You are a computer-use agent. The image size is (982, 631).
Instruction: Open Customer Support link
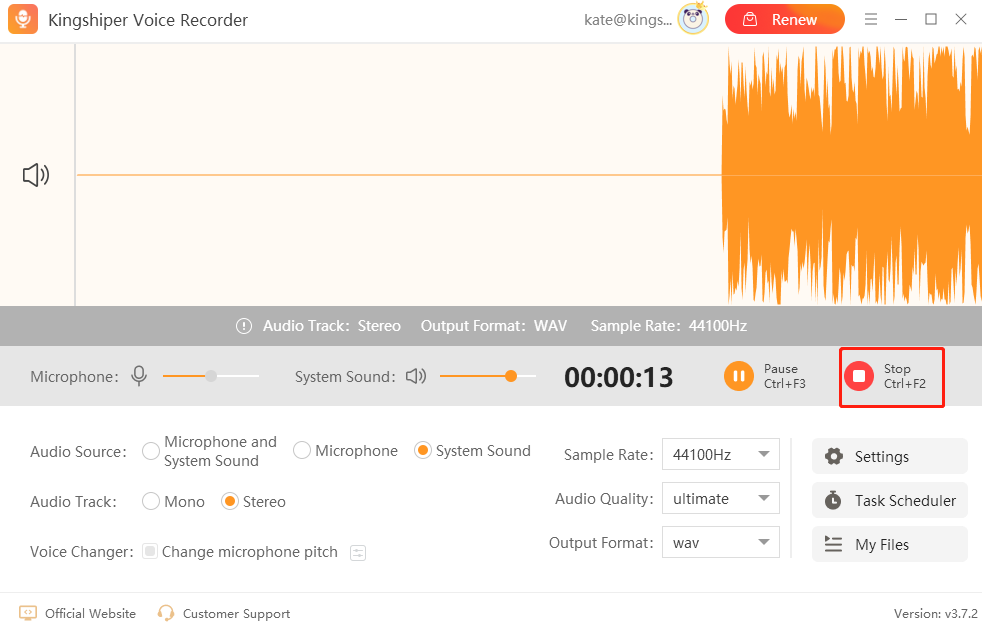pyautogui.click(x=224, y=613)
